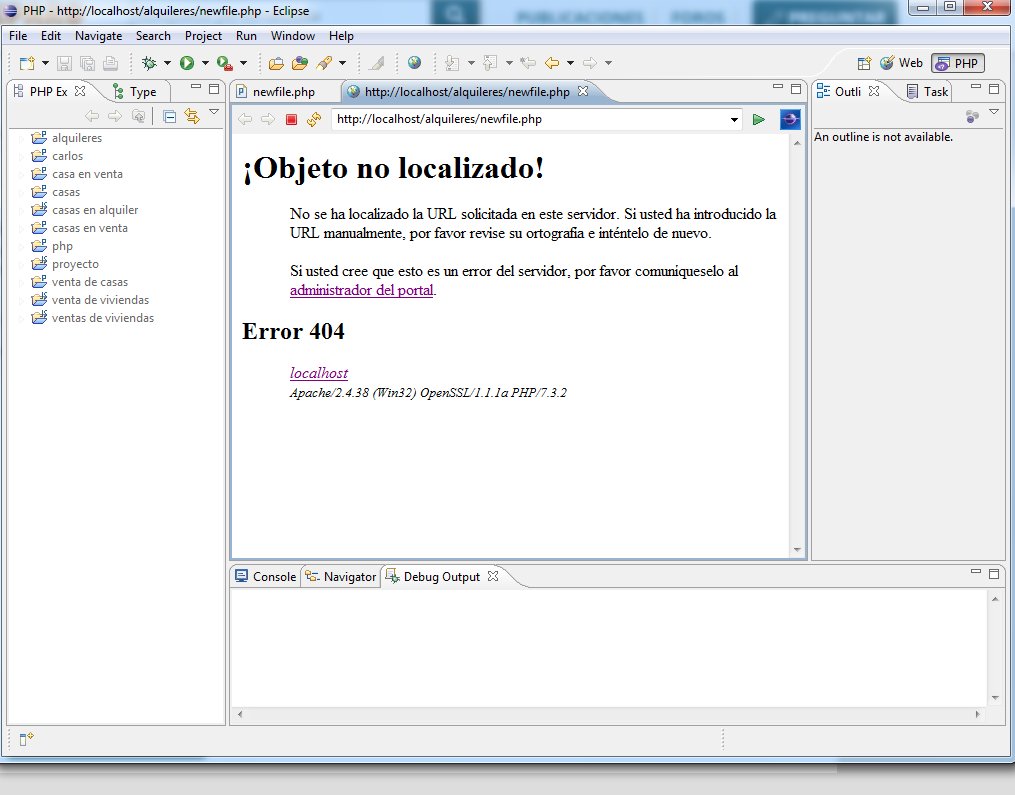Viewport: 1015px width, 795px height.
Task: Open the Run configurations dropdown arrow
Action: coord(205,63)
